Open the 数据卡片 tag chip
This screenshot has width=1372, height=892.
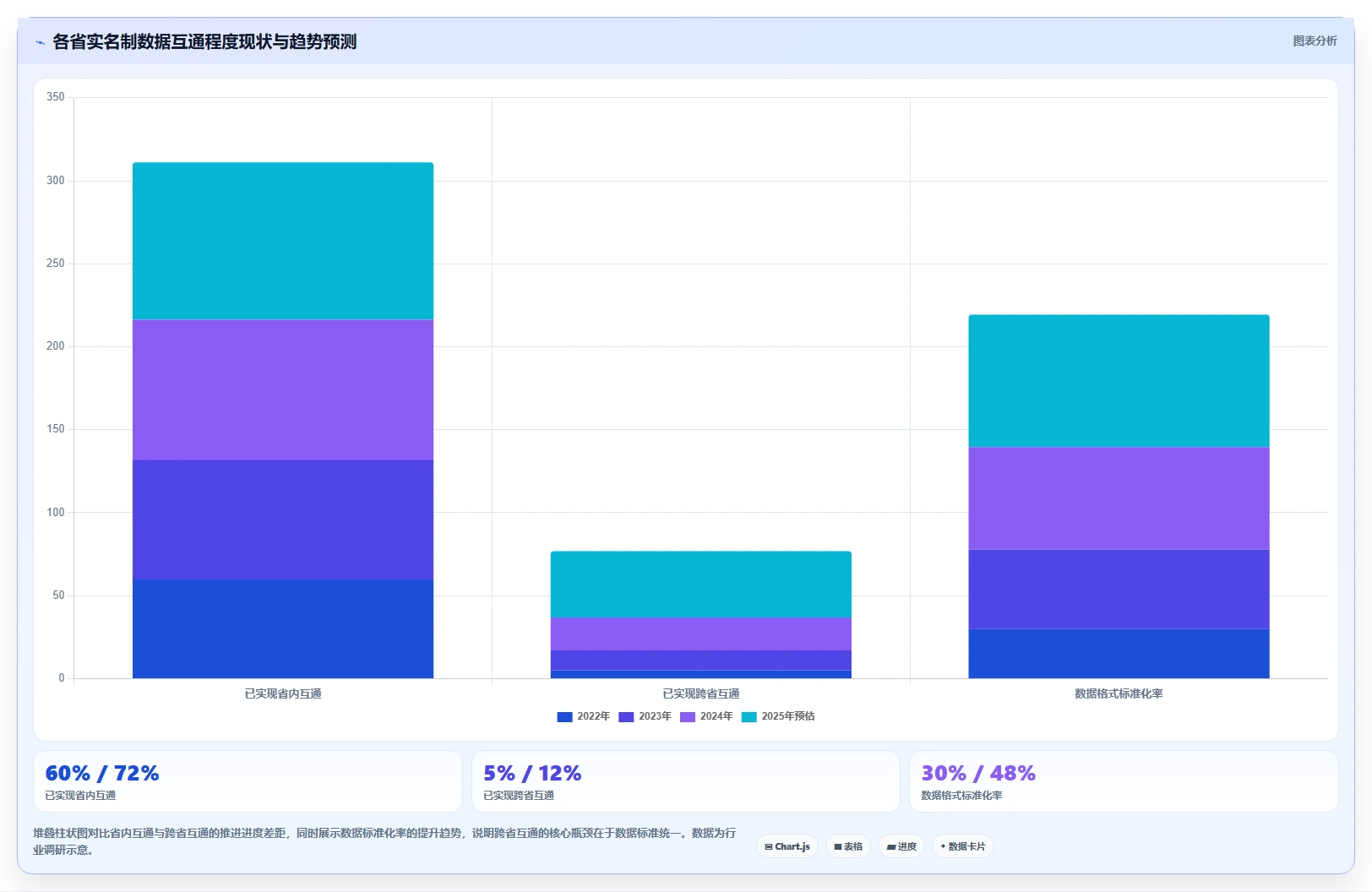(x=963, y=846)
